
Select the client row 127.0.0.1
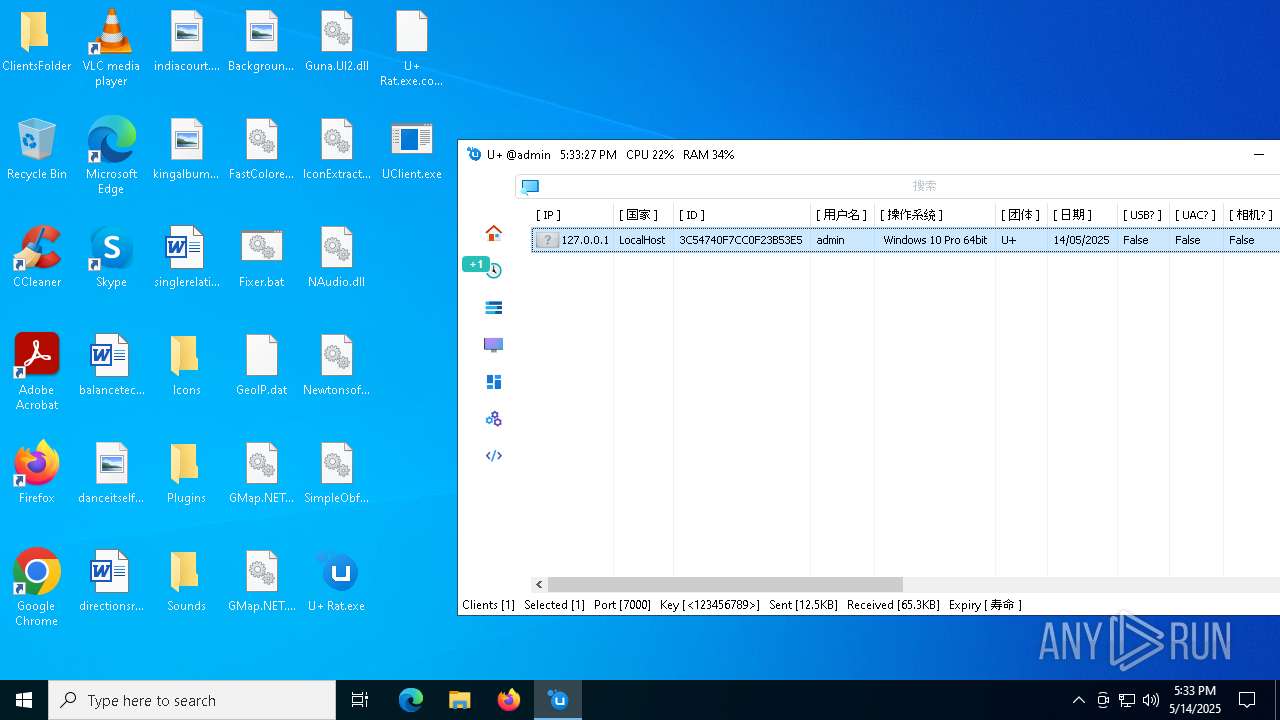tap(906, 240)
